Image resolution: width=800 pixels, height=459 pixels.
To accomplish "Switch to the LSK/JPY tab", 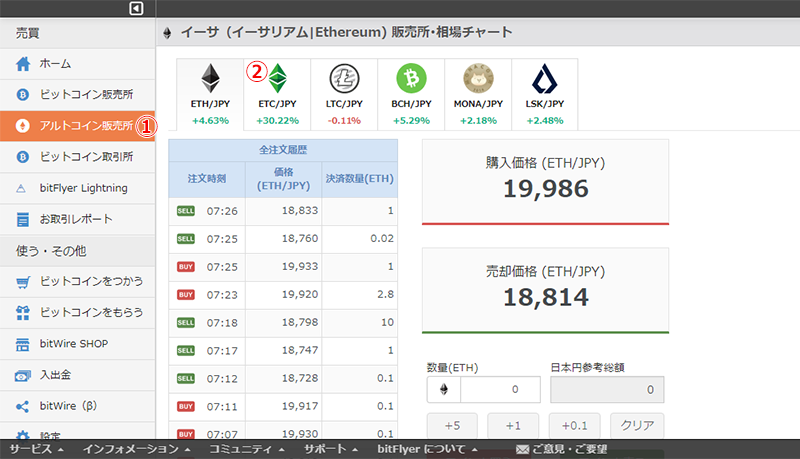I will 545,94.
